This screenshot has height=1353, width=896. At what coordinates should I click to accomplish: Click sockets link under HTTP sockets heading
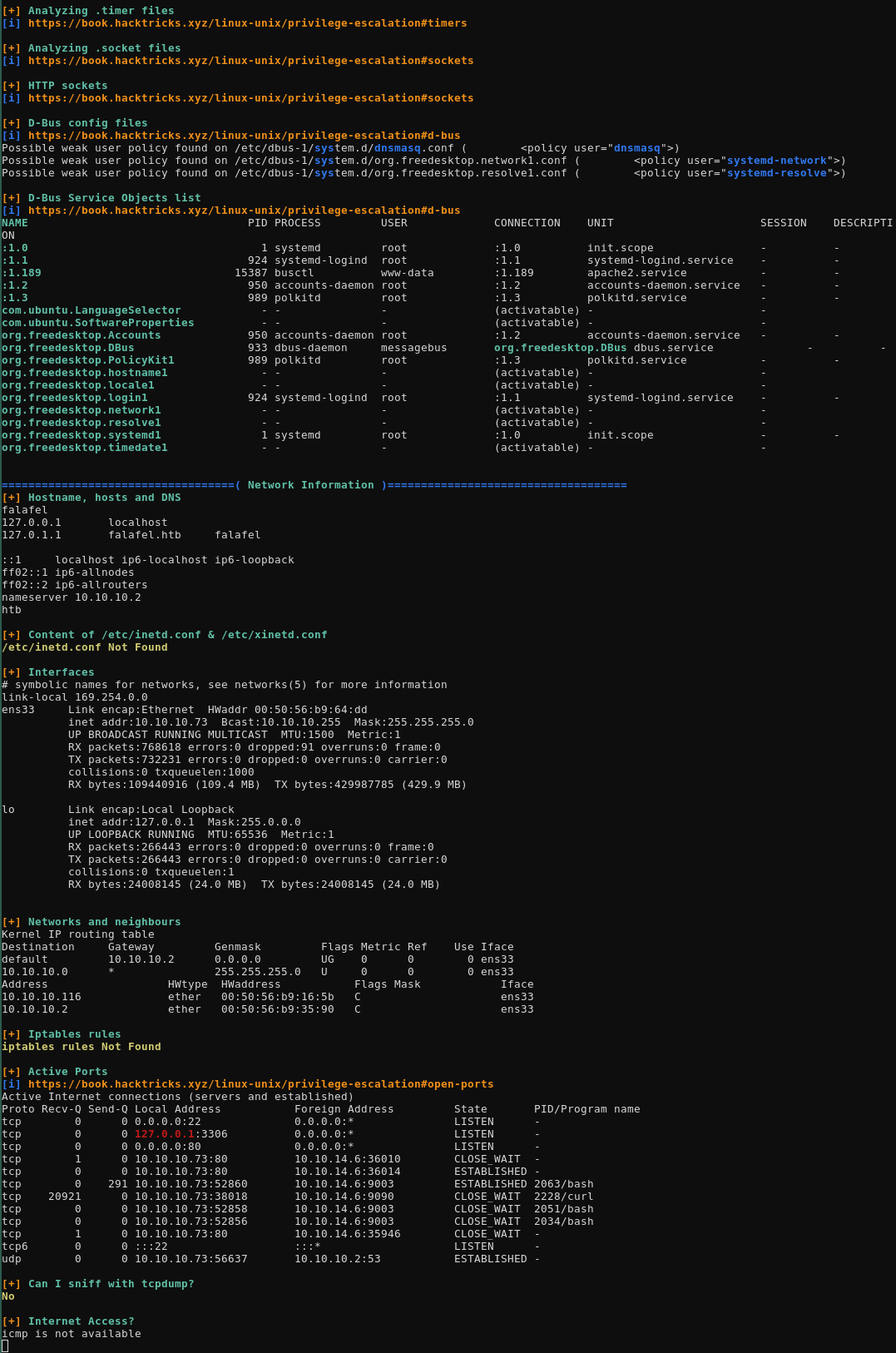click(x=250, y=98)
